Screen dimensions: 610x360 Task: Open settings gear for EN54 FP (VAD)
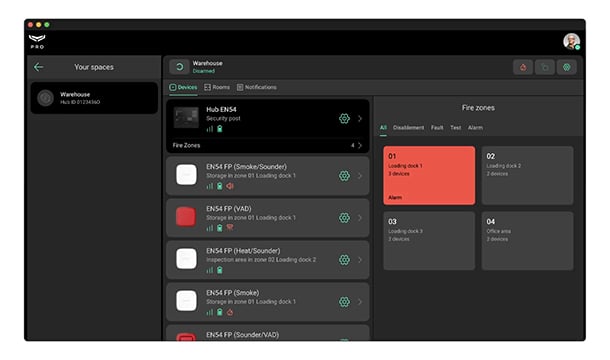(344, 218)
